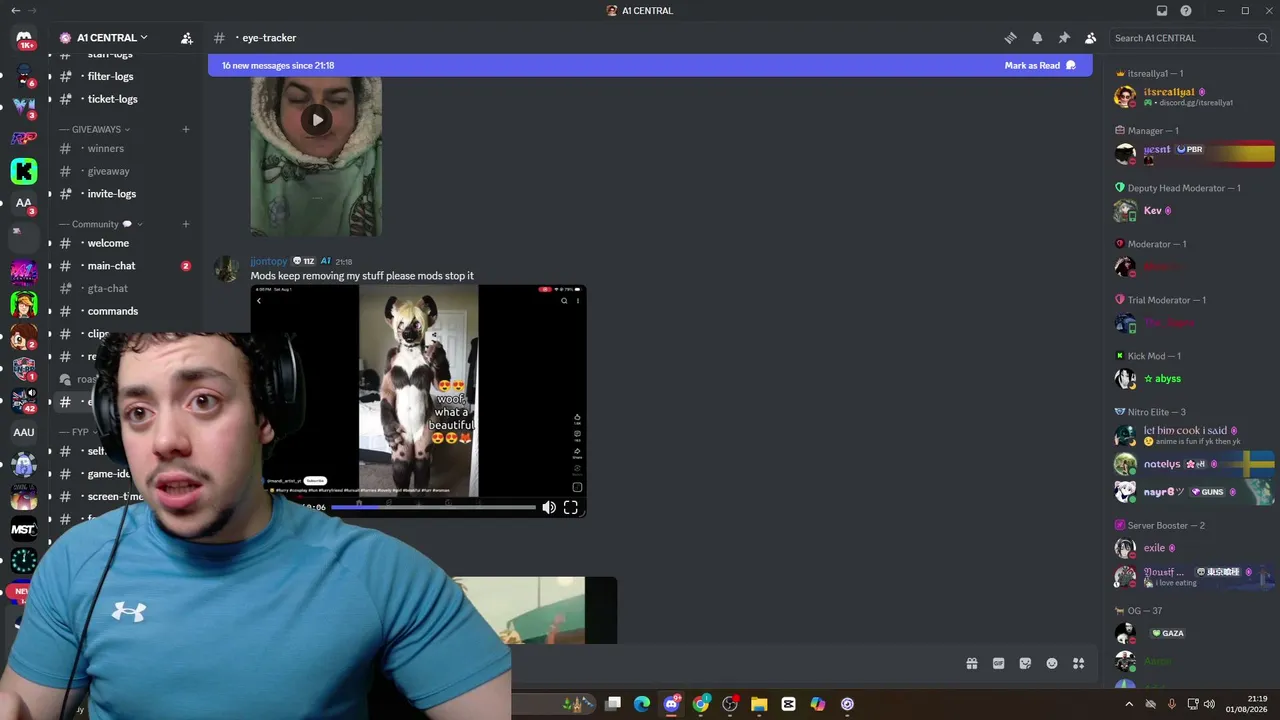This screenshot has width=1280, height=720.
Task: Toggle the member list panel
Action: (x=1090, y=38)
